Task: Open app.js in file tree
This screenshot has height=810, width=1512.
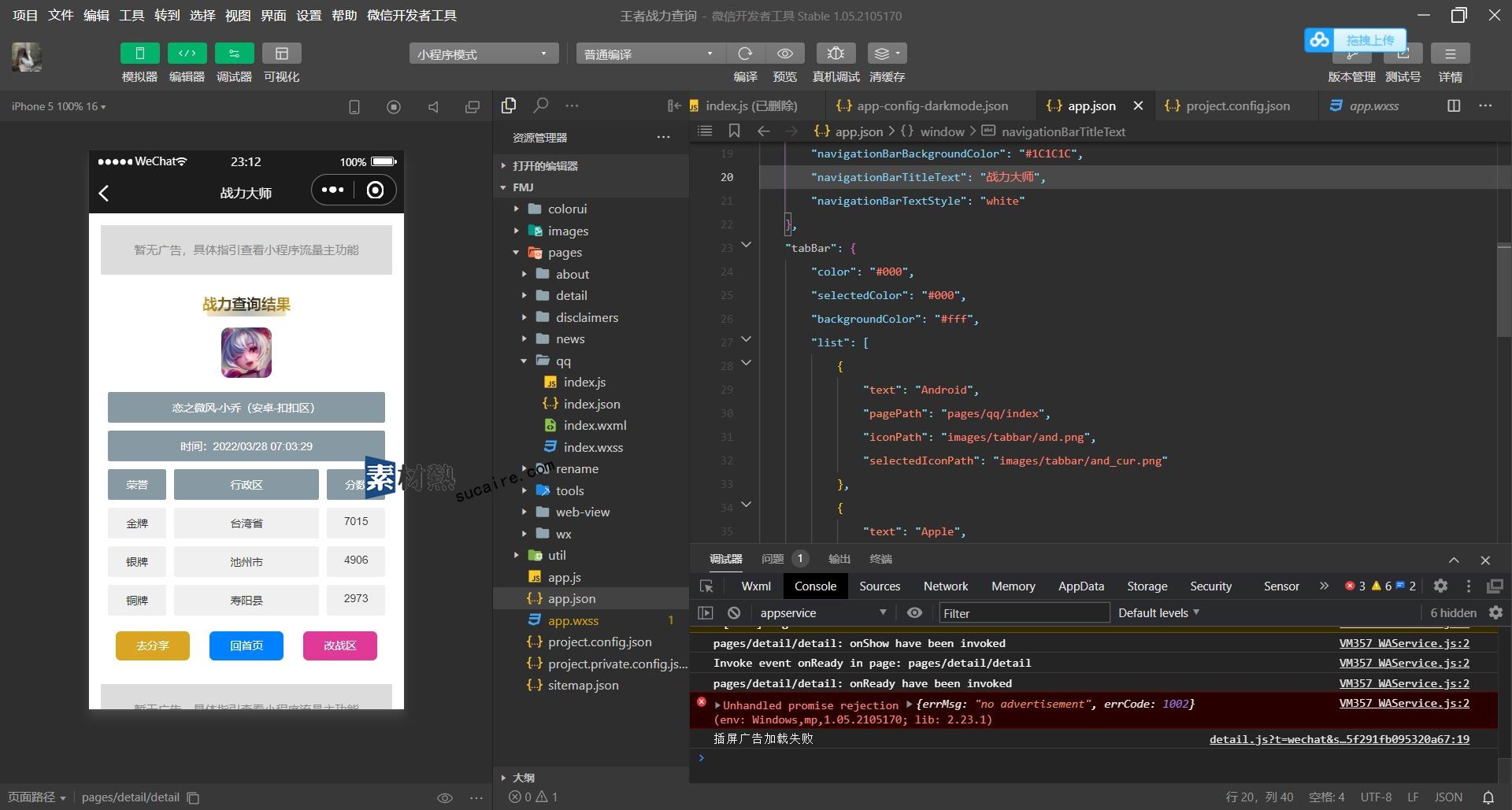Action: pyautogui.click(x=564, y=577)
